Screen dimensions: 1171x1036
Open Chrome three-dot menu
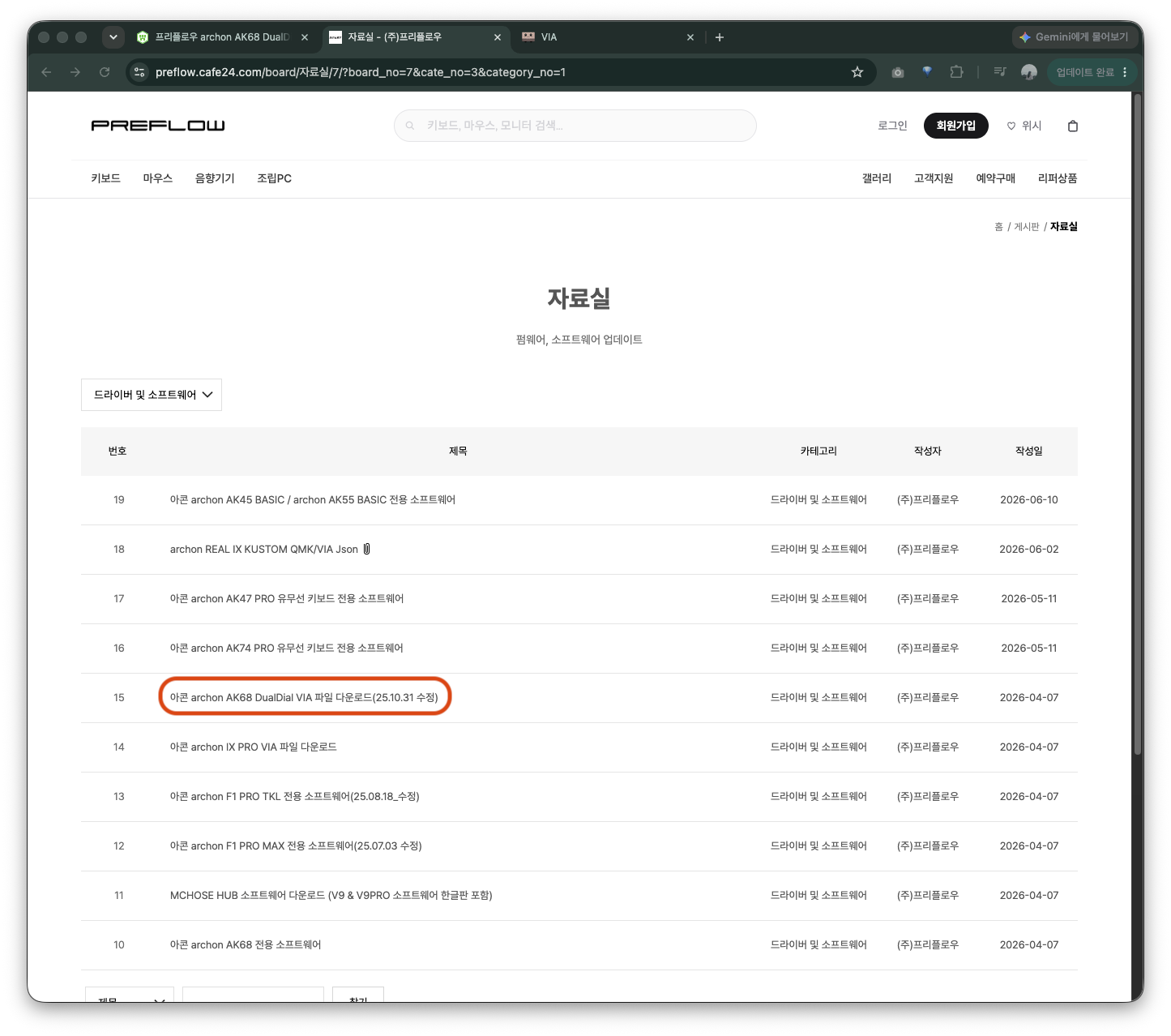click(x=1125, y=72)
